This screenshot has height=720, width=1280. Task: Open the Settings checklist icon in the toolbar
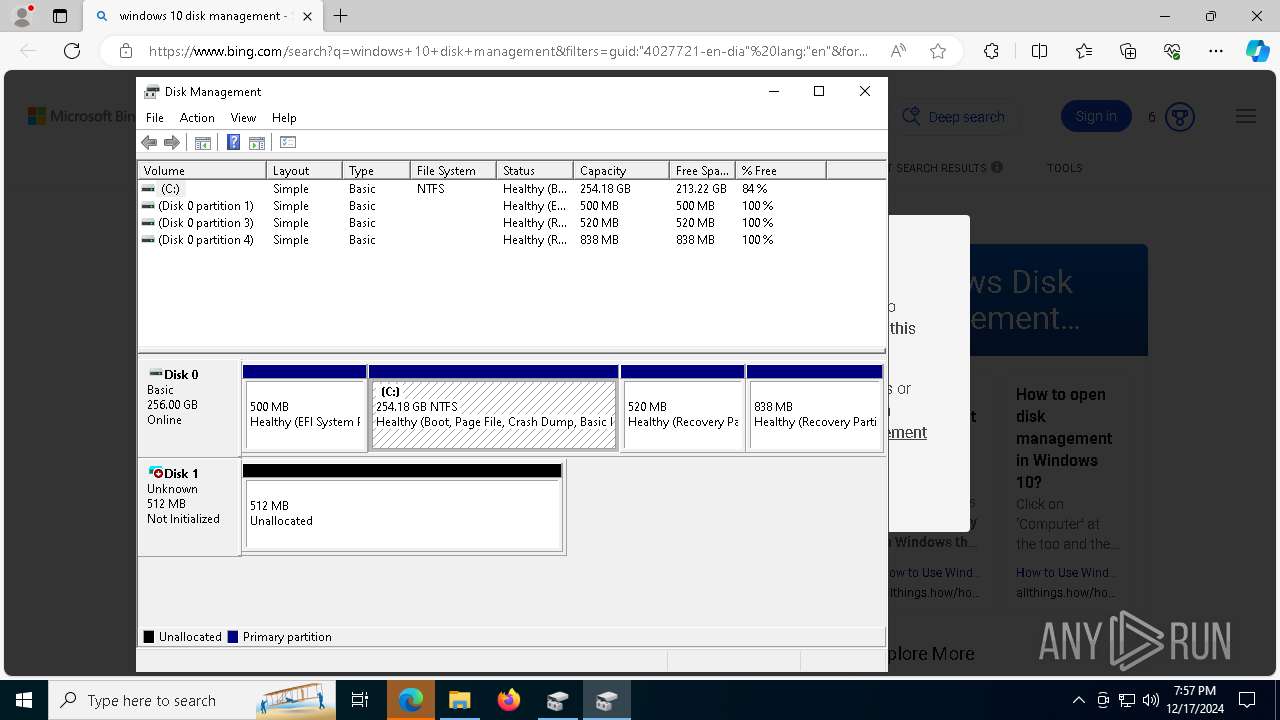(288, 143)
